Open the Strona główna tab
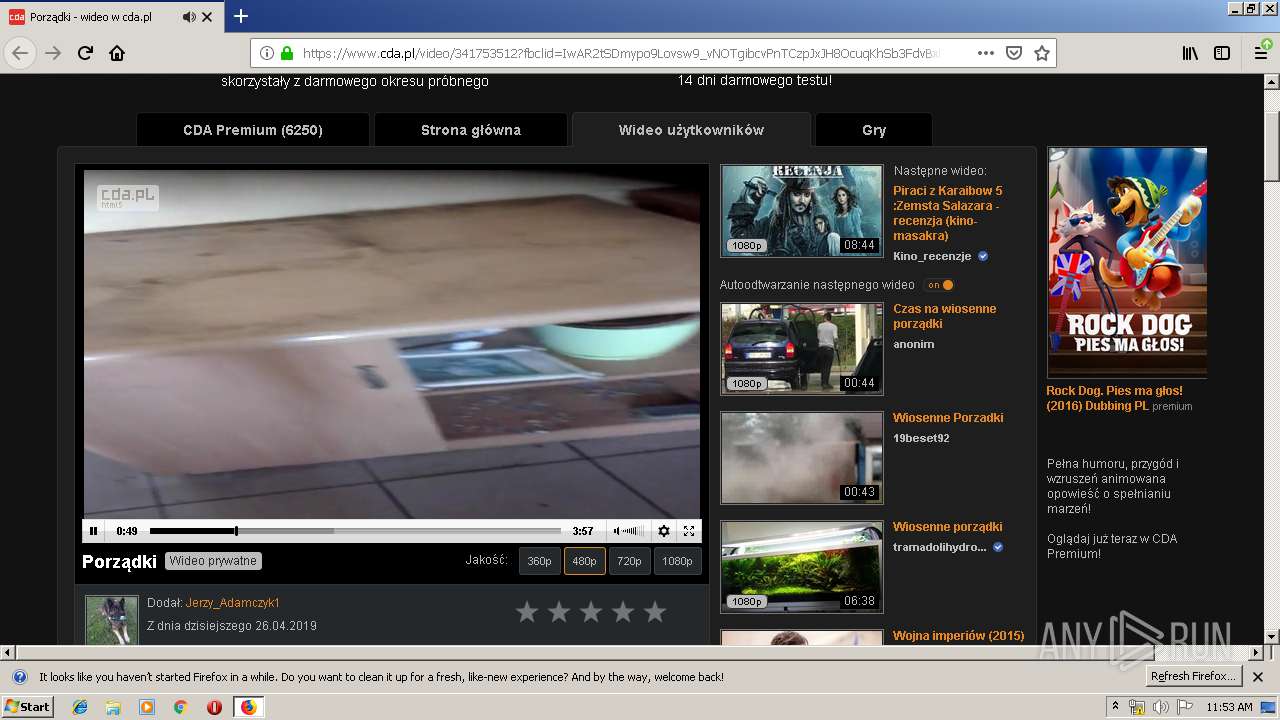This screenshot has width=1280, height=720. tap(471, 130)
